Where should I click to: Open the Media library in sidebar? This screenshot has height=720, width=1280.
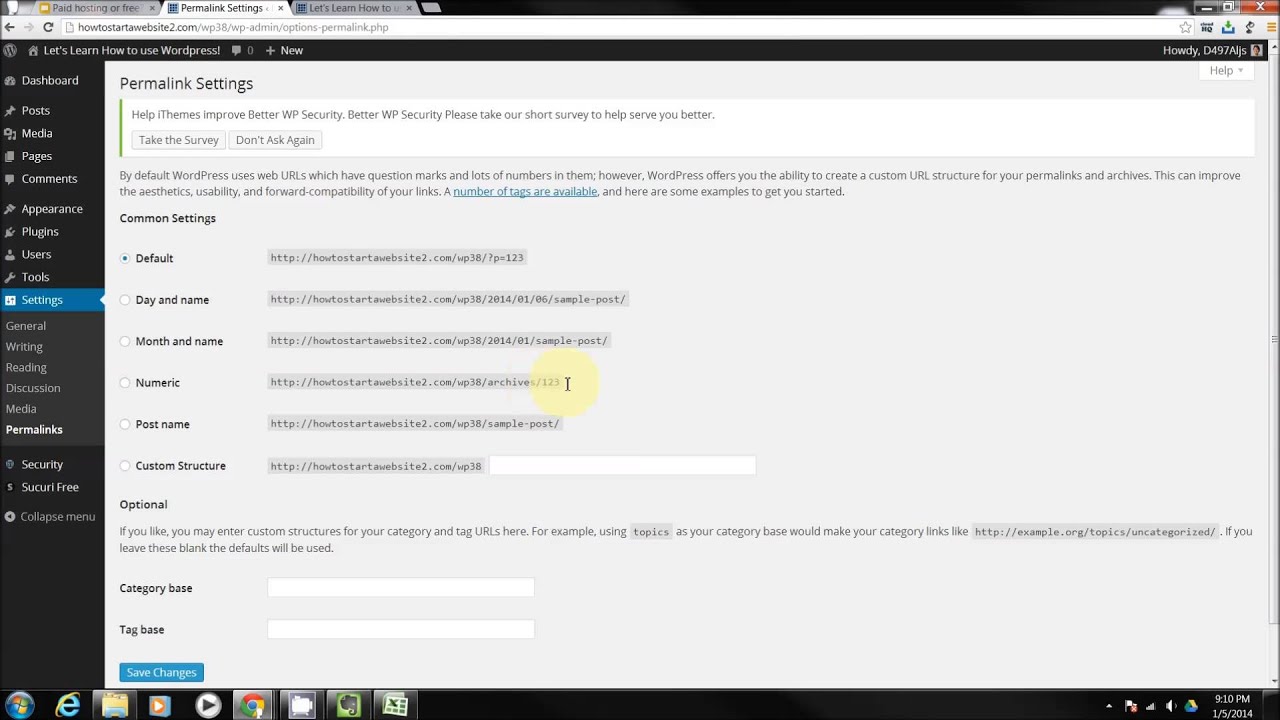37,133
